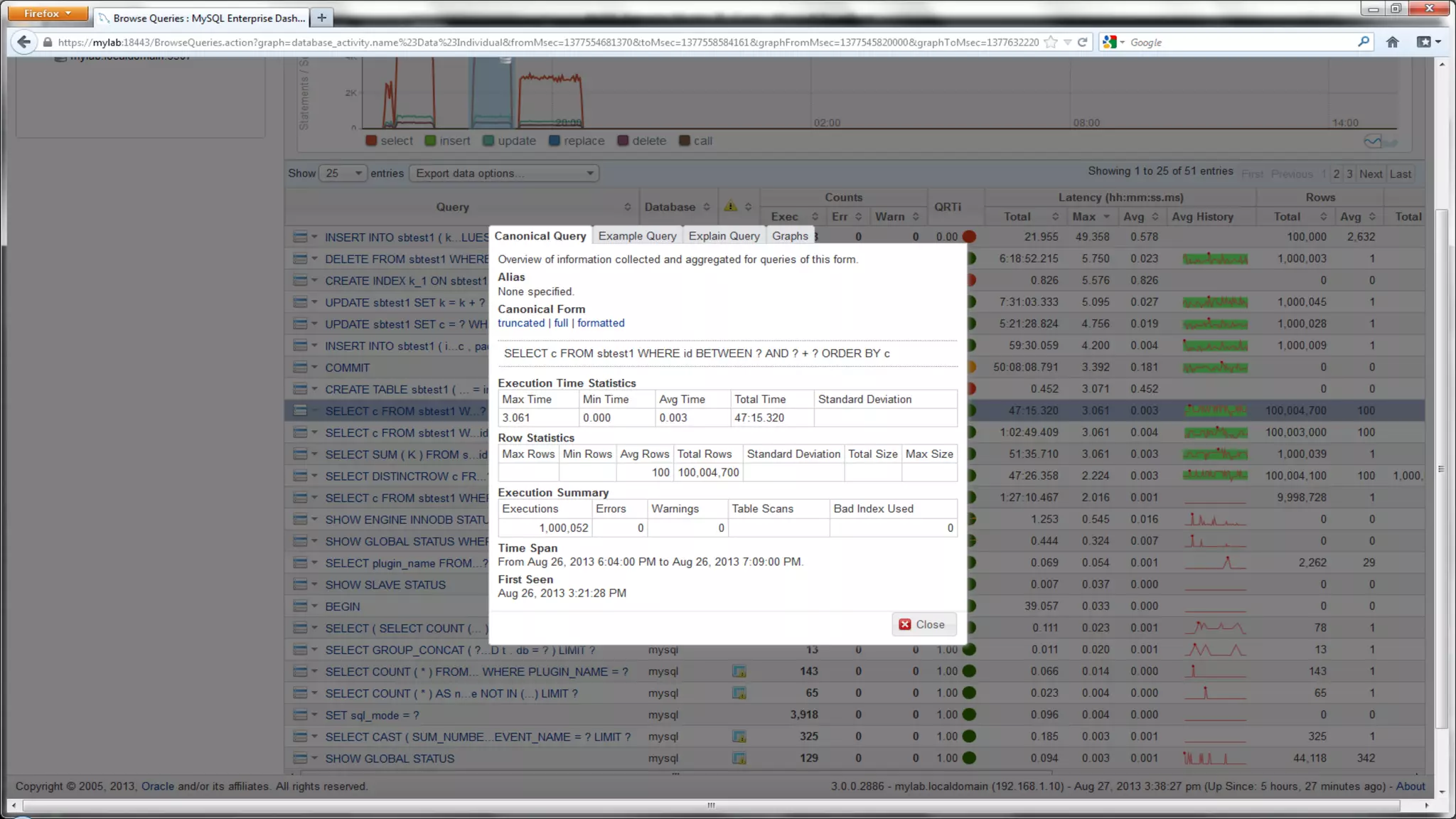Select the Browse Queries browser tab
The image size is (1456, 819).
[x=202, y=18]
